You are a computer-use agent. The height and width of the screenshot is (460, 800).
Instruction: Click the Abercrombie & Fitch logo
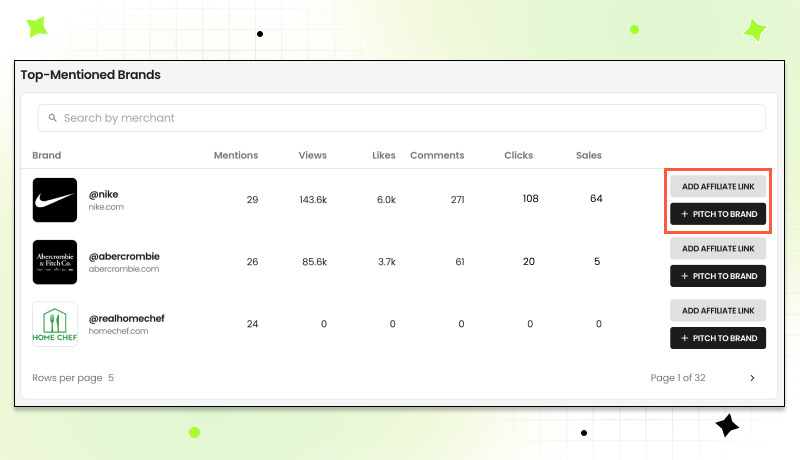55,262
